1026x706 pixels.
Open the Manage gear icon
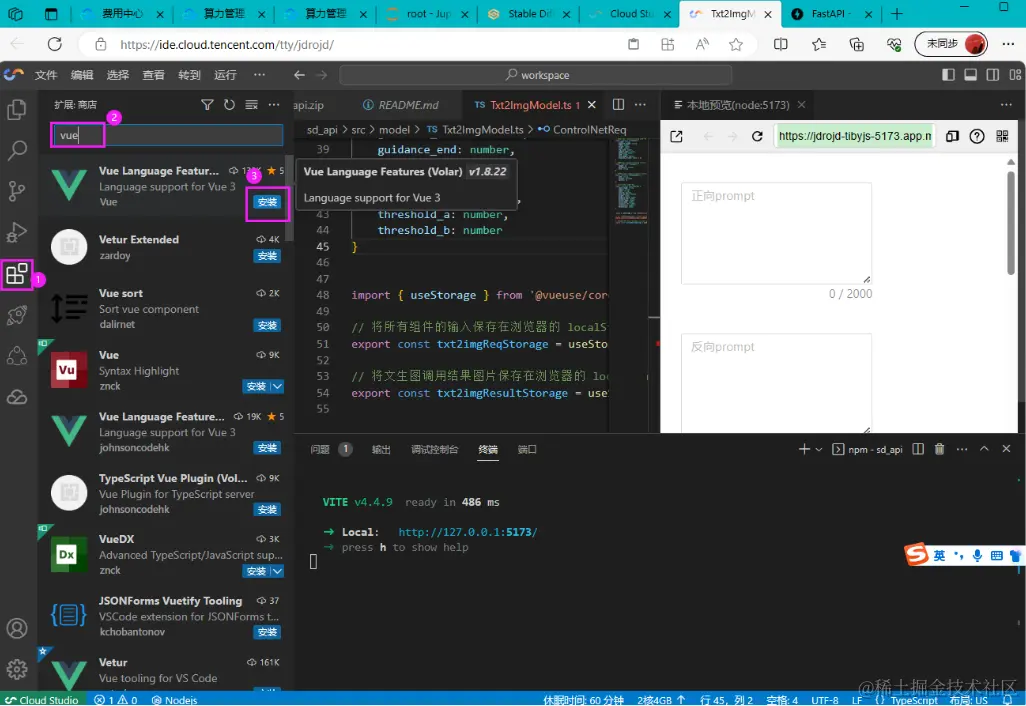17,669
